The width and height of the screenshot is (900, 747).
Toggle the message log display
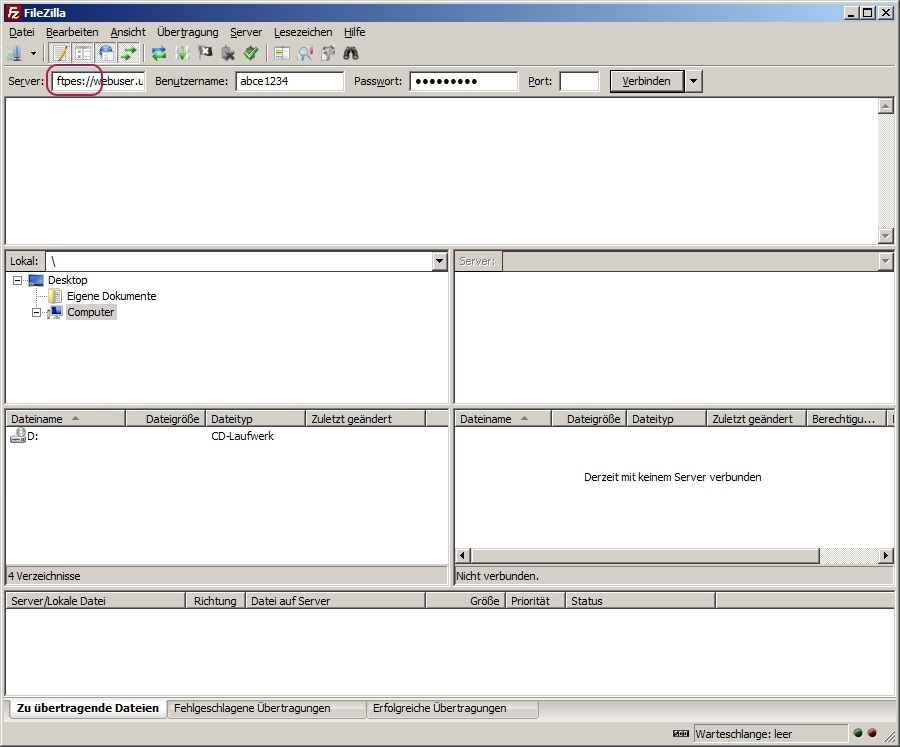(60, 53)
